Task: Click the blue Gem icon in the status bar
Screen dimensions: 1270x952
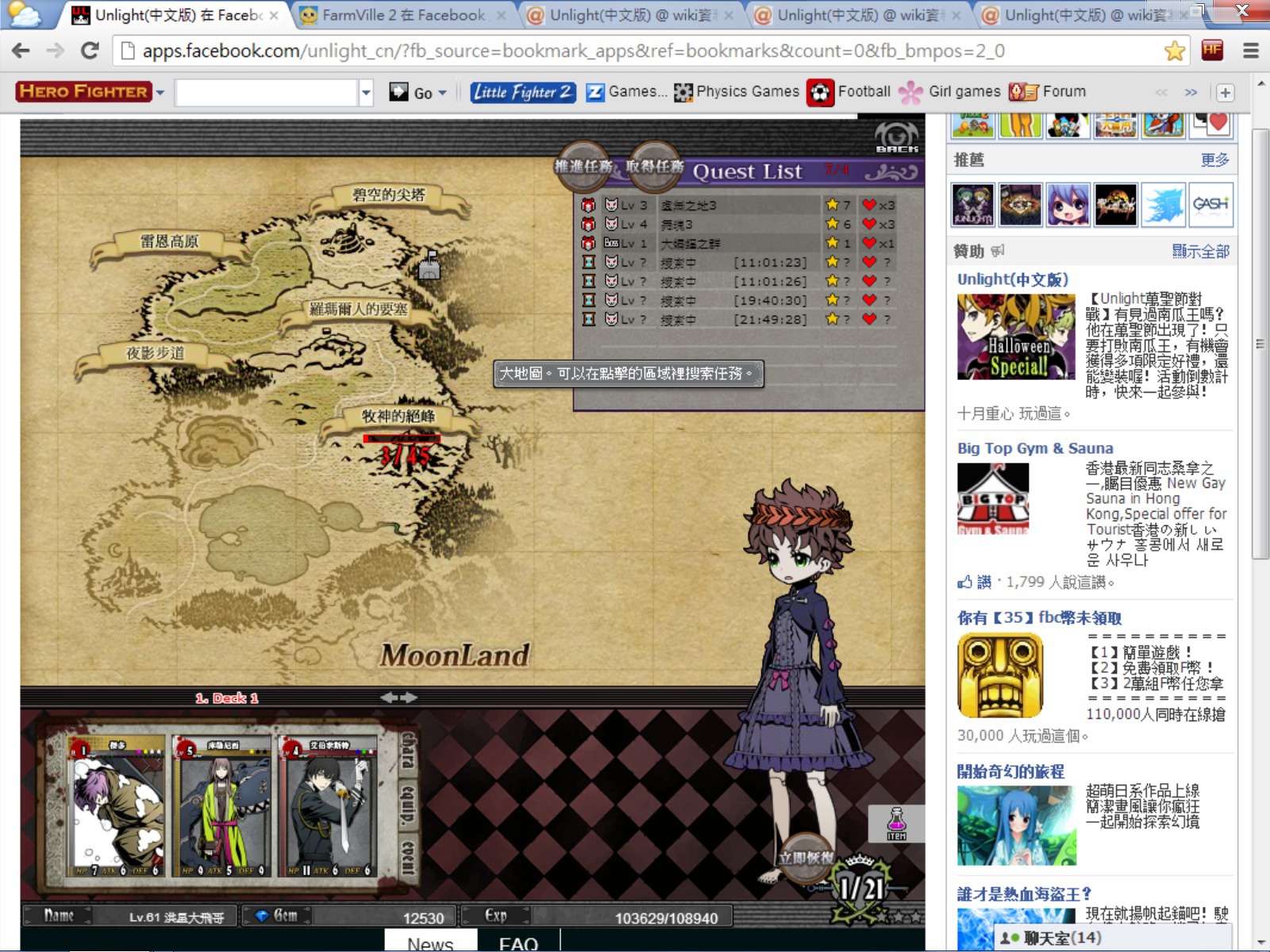Action: click(x=261, y=916)
